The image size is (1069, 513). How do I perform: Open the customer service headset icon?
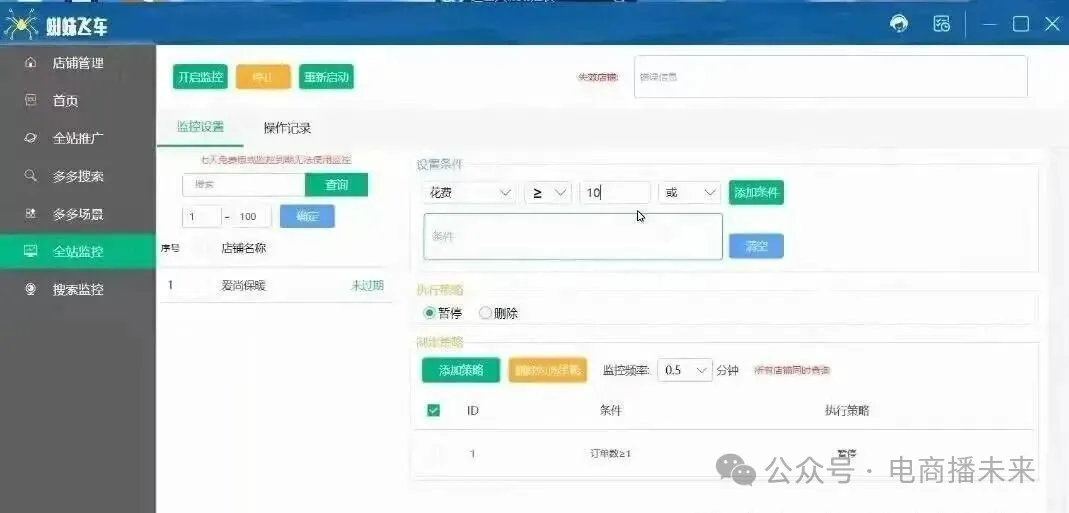click(899, 24)
